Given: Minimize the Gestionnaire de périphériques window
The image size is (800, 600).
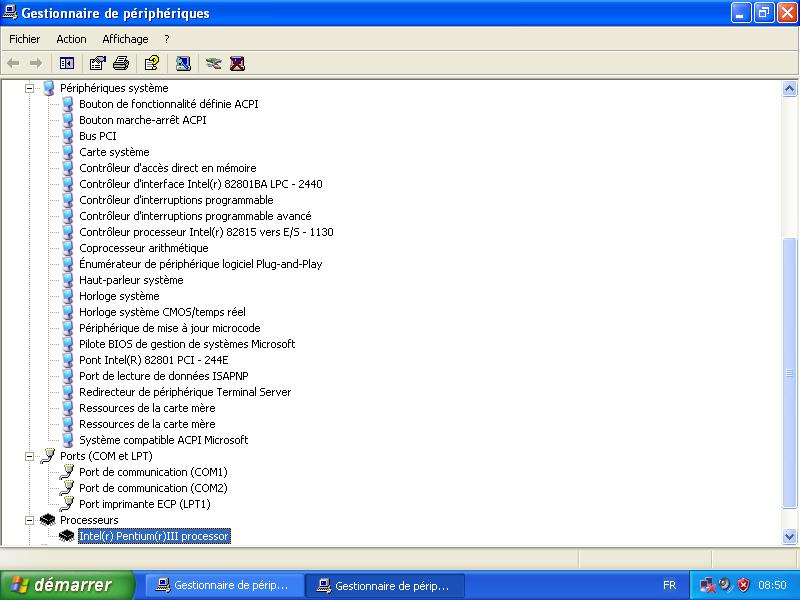Looking at the screenshot, I should pyautogui.click(x=741, y=13).
